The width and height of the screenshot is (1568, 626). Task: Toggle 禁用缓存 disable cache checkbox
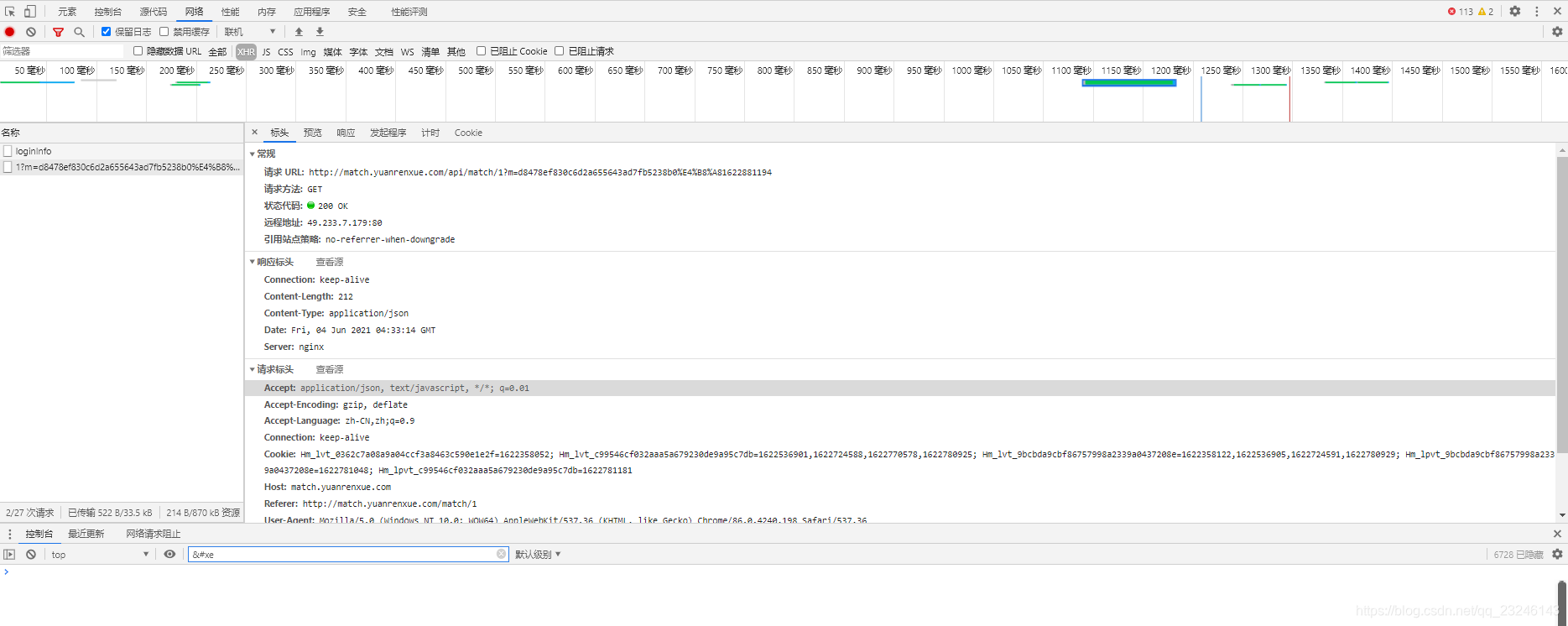pyautogui.click(x=164, y=32)
